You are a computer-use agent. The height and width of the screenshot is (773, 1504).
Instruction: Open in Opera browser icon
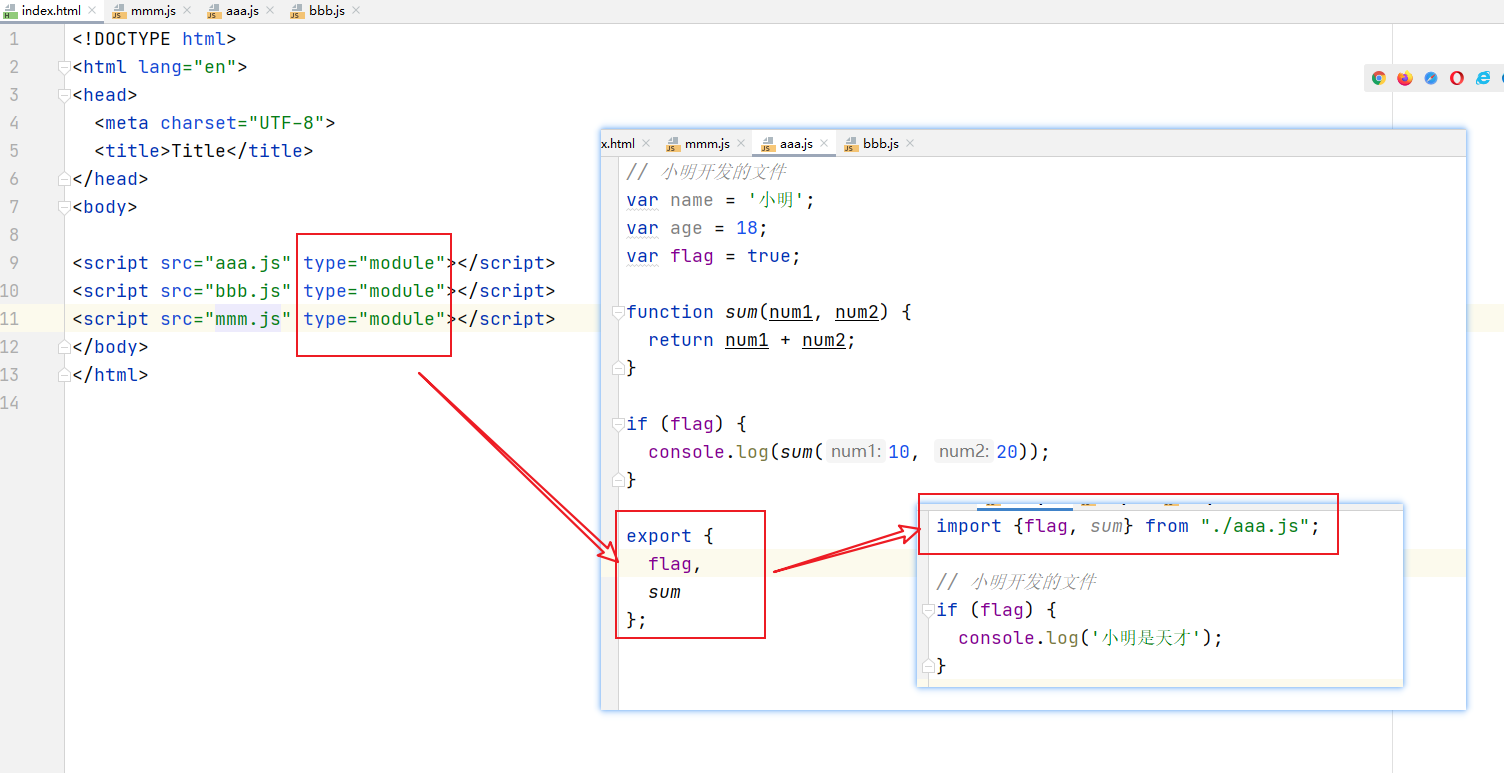1457,78
